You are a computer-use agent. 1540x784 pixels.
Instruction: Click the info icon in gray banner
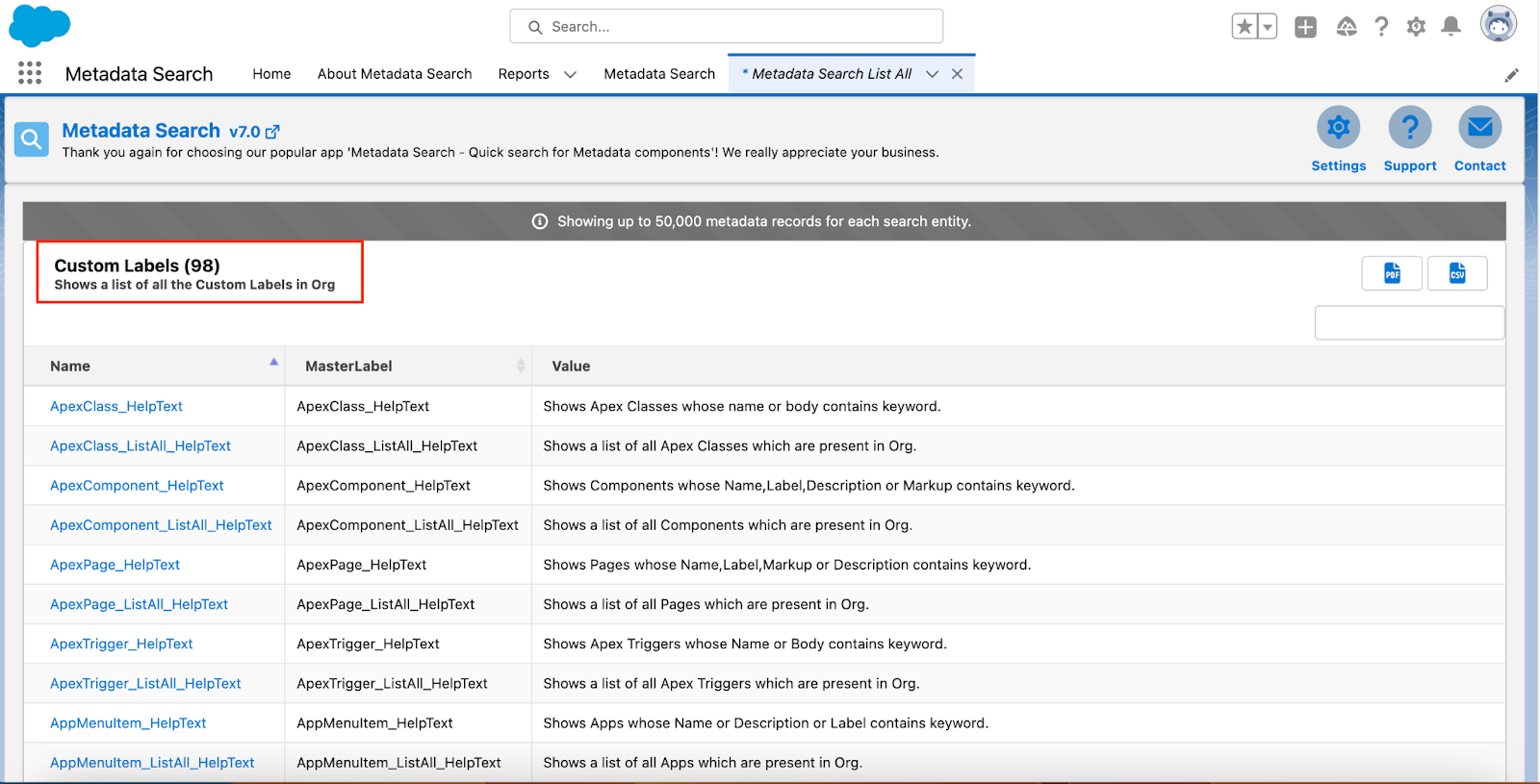(540, 221)
